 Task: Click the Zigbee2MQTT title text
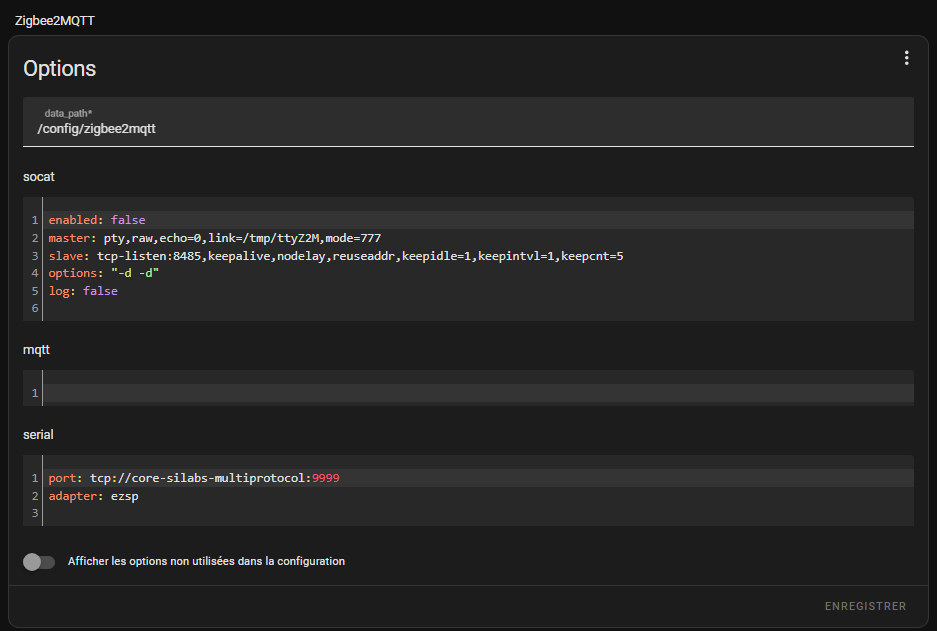(x=55, y=21)
